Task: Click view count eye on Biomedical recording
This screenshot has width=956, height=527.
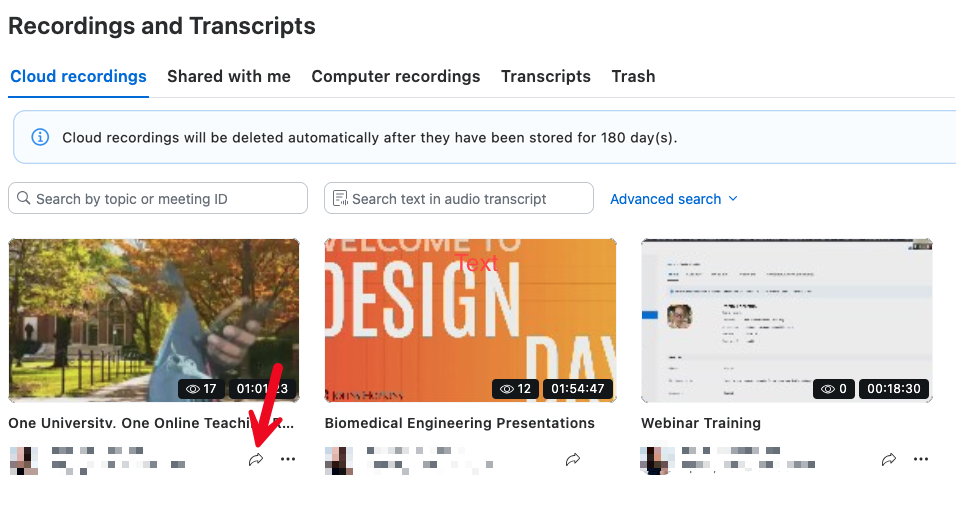Action: click(x=507, y=389)
